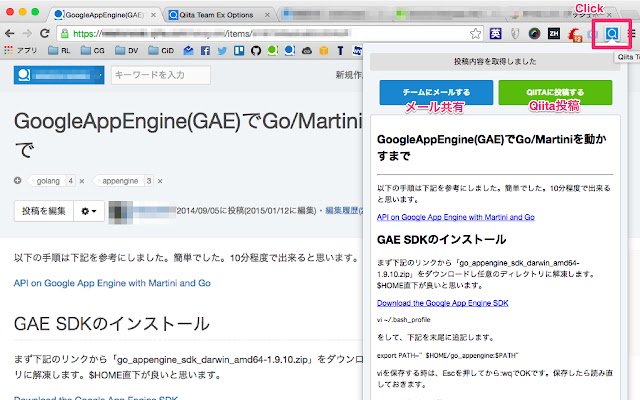Open the green Qiita bookmark icon

(273, 51)
